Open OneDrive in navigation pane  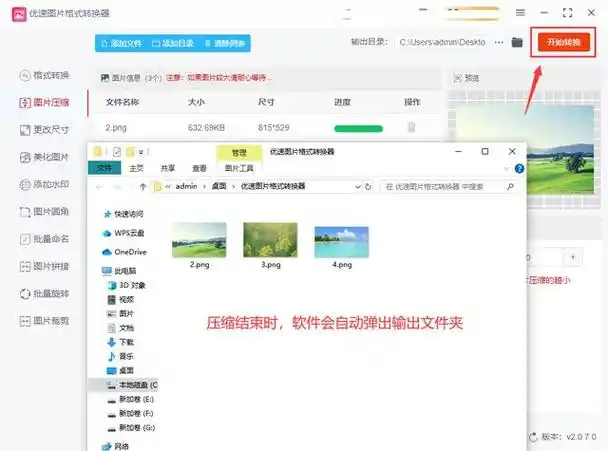pos(124,252)
